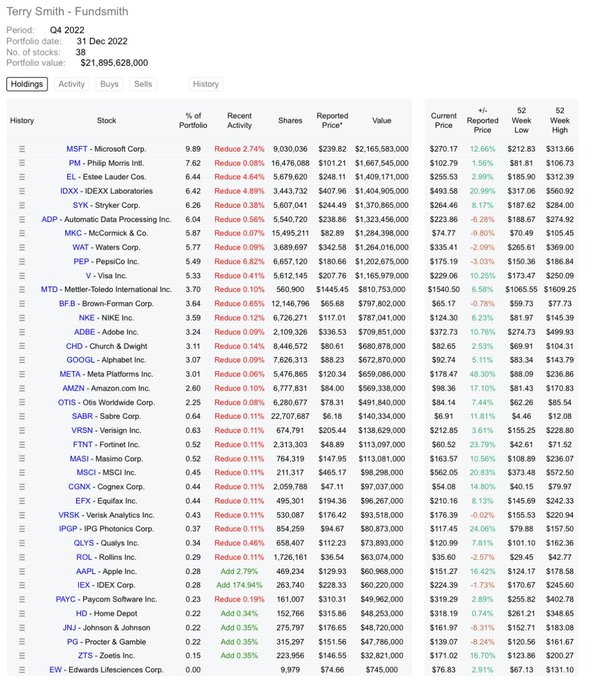611x680 pixels.
Task: Open the IDXX ticker link
Action: (69, 191)
